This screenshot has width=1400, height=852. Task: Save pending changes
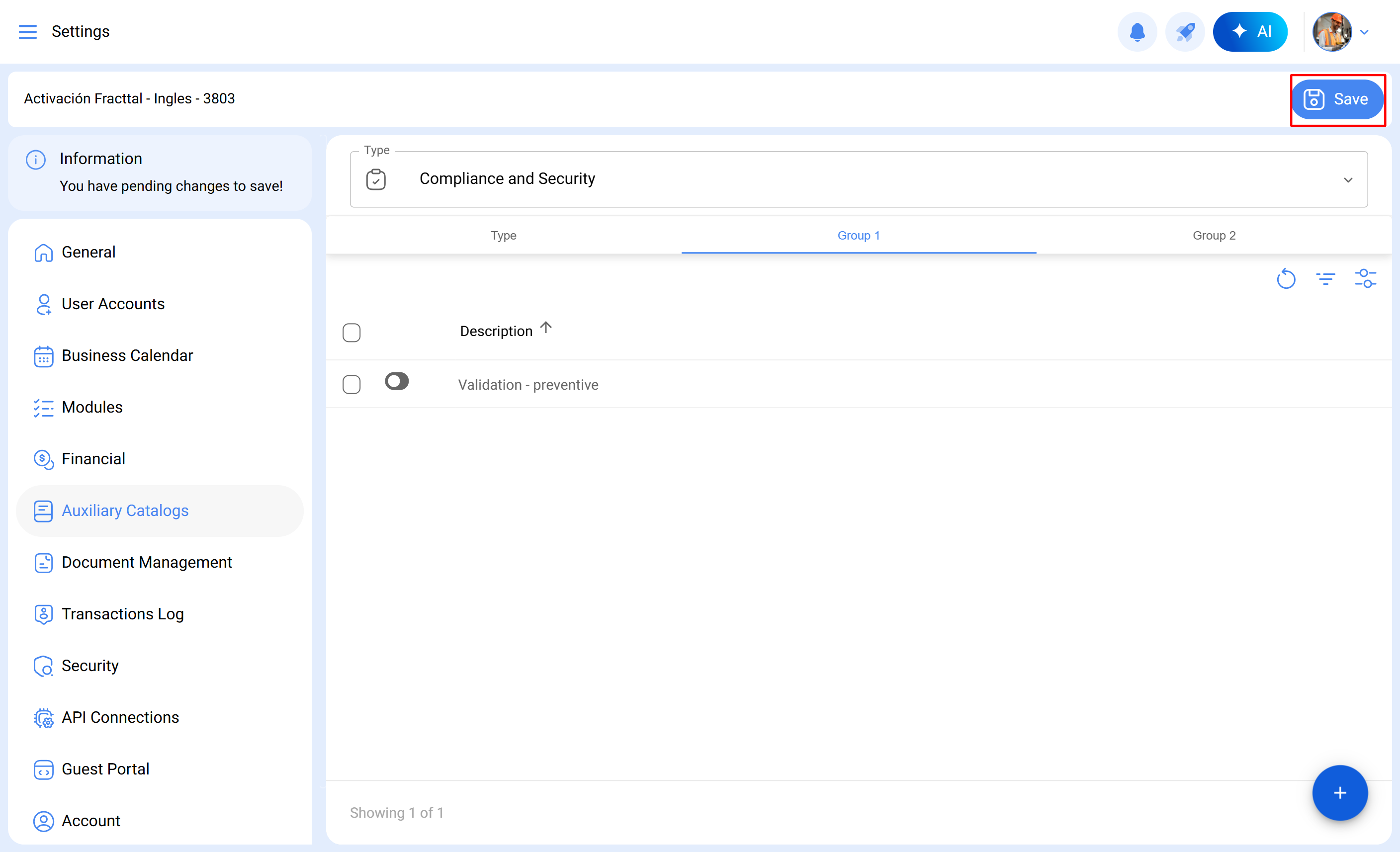(x=1336, y=99)
